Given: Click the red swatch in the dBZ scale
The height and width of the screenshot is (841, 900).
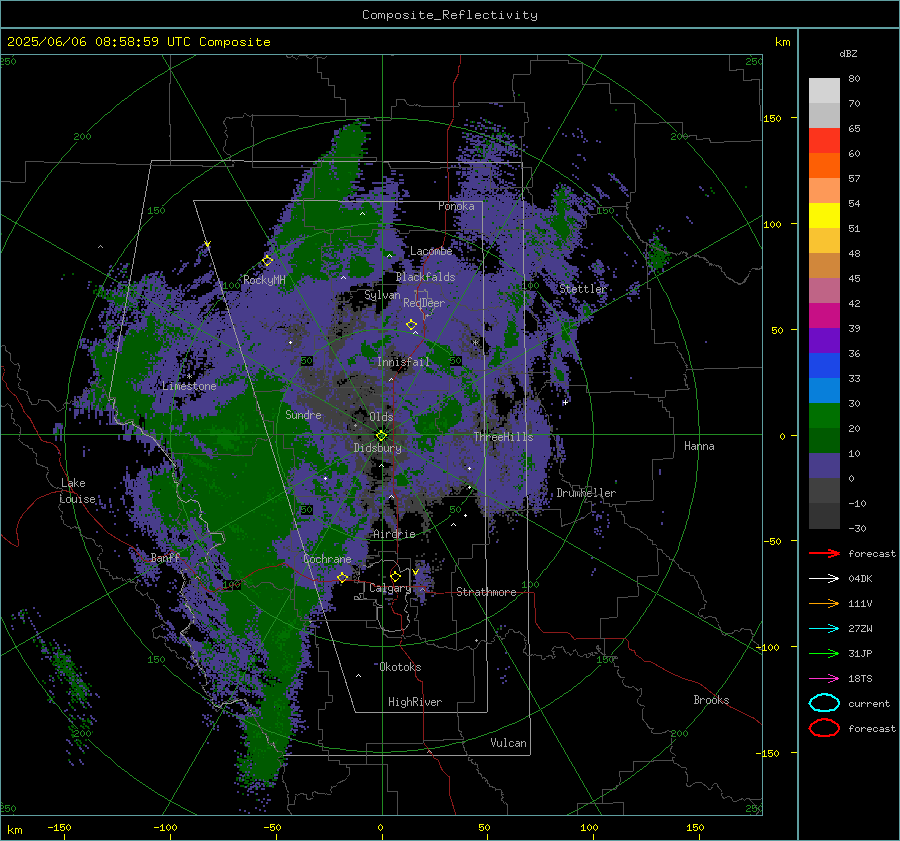Looking at the screenshot, I should [x=824, y=141].
